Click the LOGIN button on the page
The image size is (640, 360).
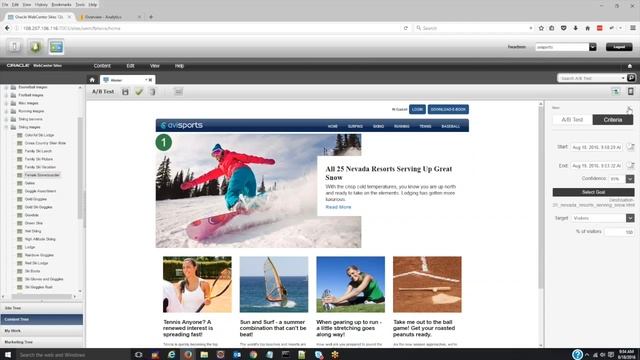tap(417, 109)
